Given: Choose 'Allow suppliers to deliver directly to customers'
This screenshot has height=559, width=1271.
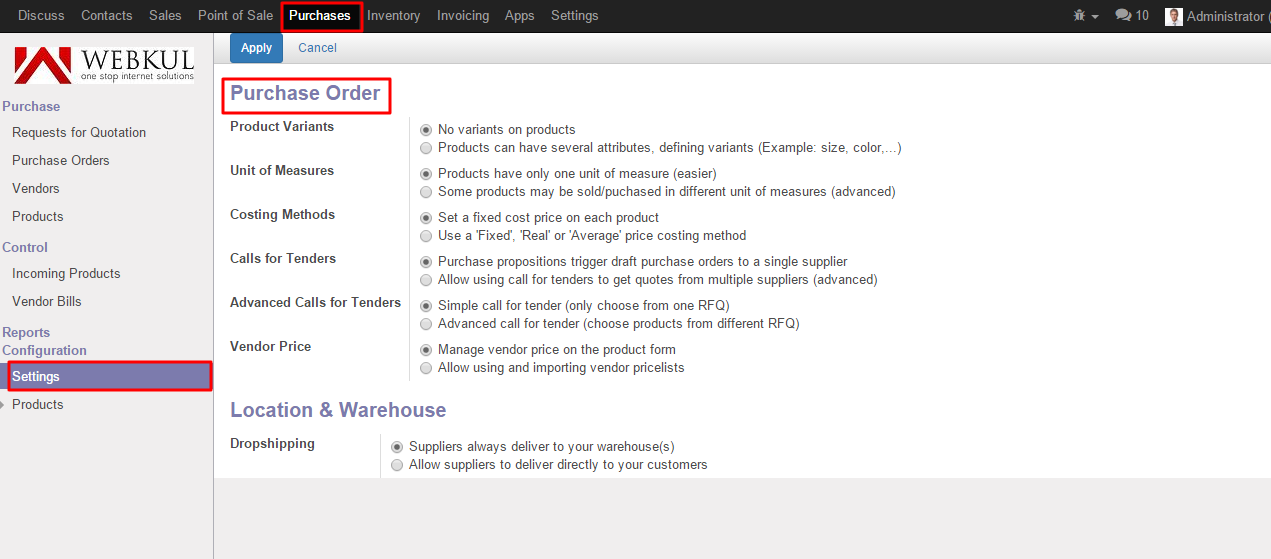Looking at the screenshot, I should 398,465.
